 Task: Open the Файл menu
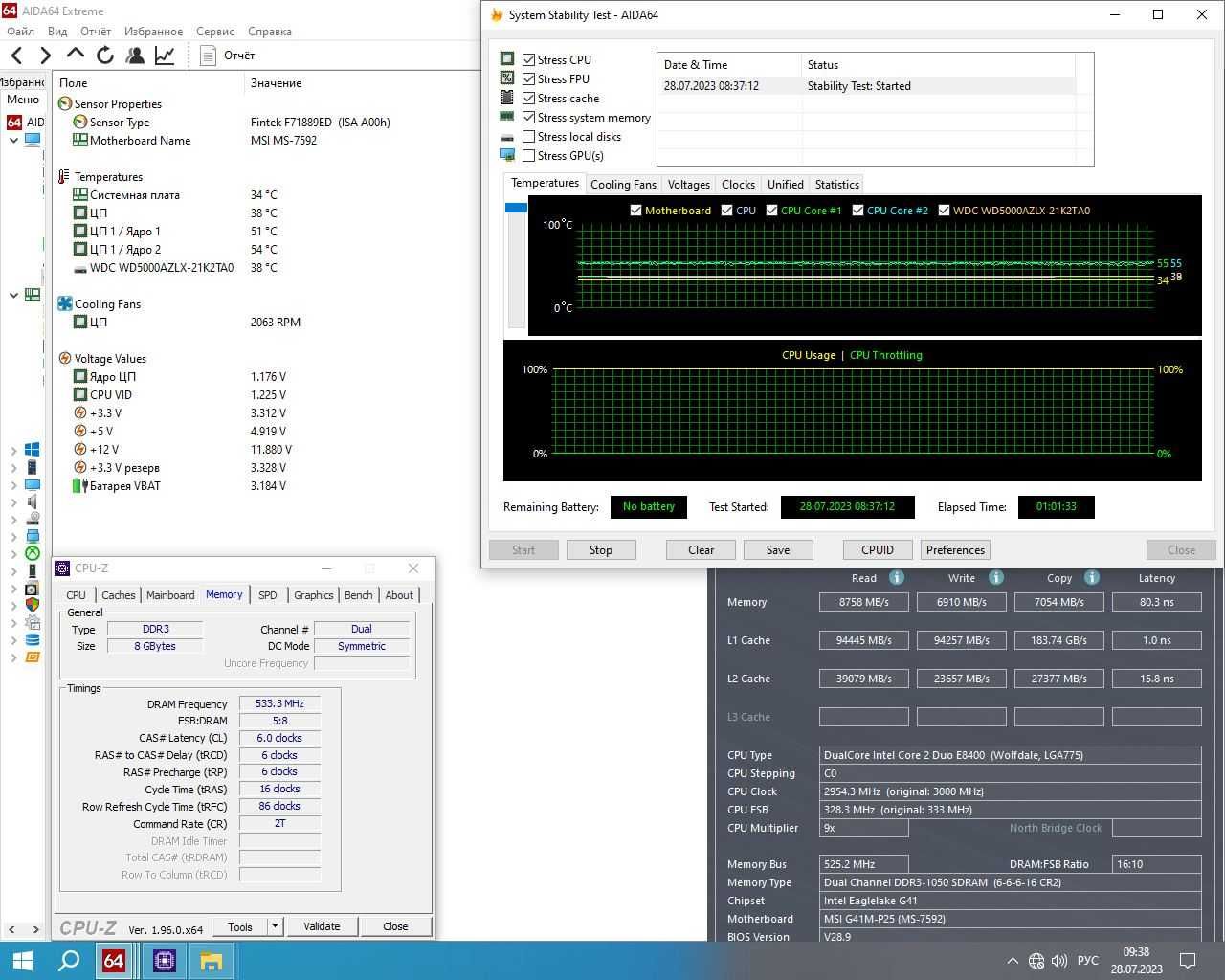[20, 31]
